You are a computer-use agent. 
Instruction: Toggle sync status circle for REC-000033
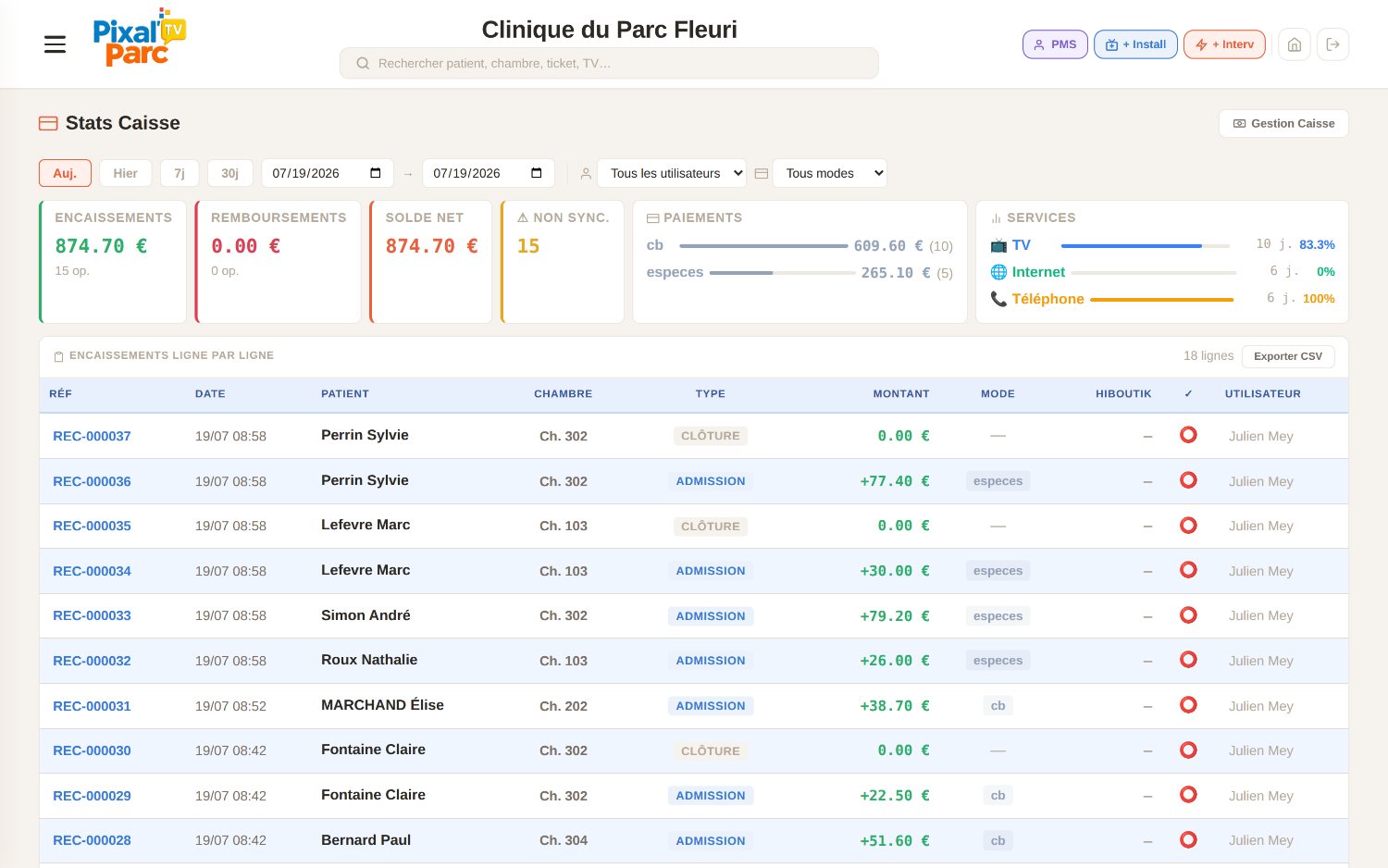pos(1188,615)
